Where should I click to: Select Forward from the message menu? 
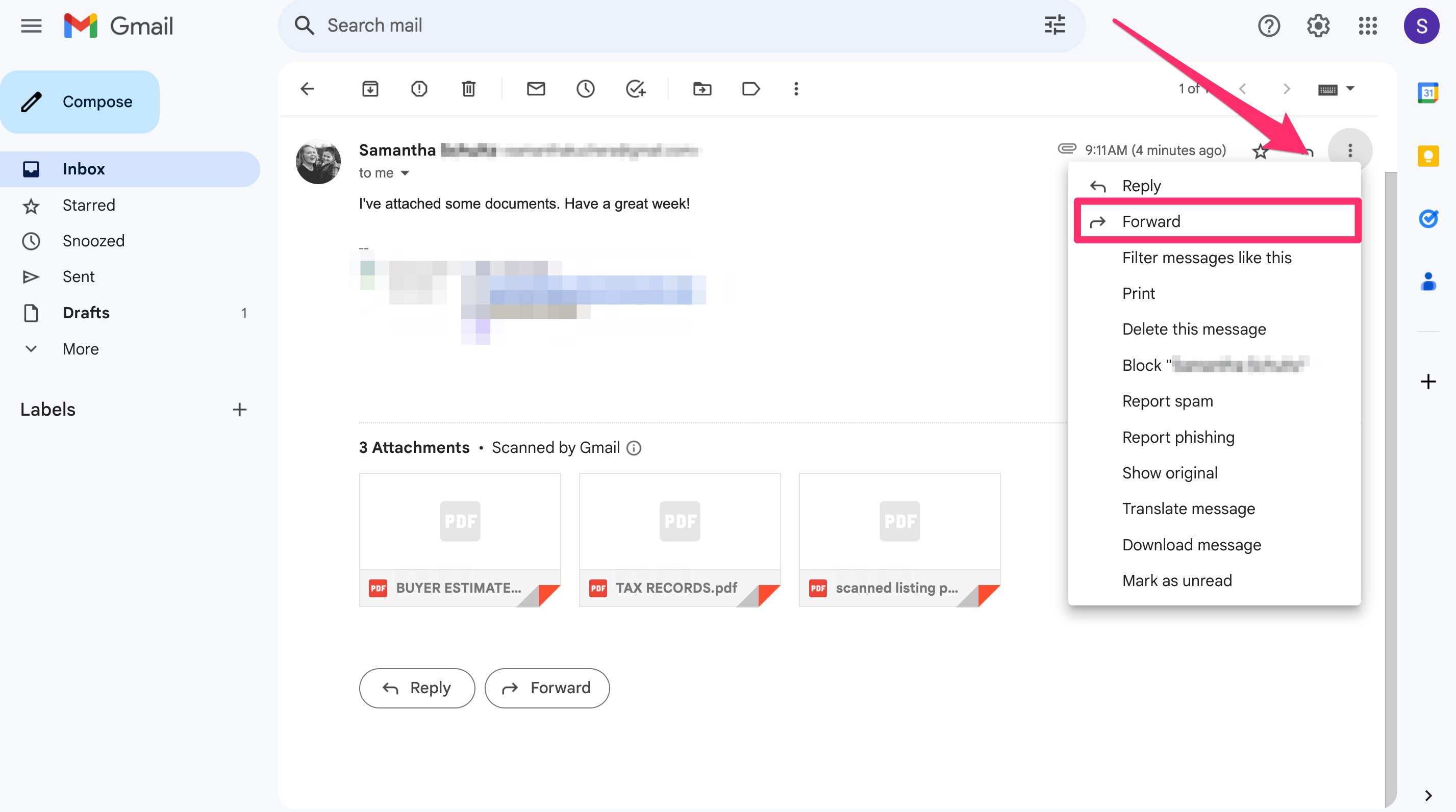tap(1151, 221)
